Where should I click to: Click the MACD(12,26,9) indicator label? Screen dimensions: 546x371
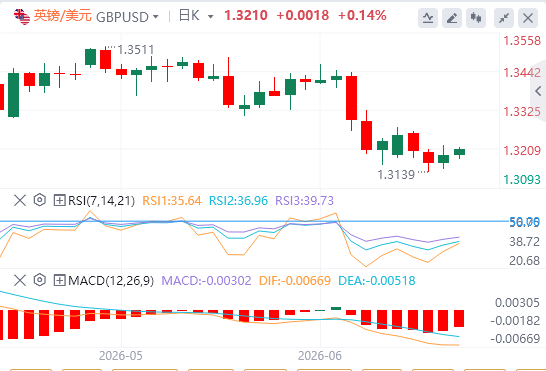[x=111, y=280]
